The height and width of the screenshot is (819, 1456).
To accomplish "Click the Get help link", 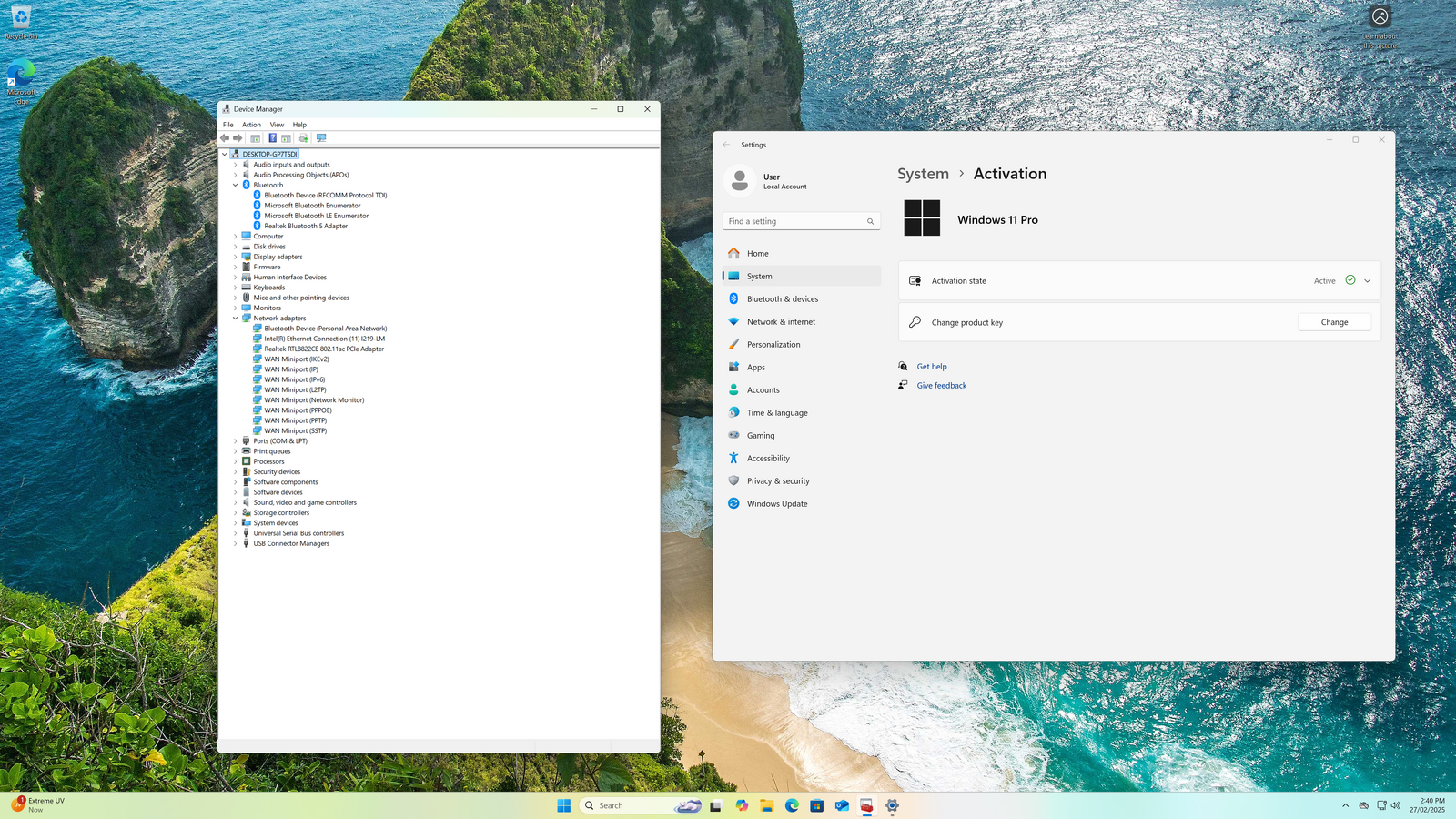I will point(932,367).
